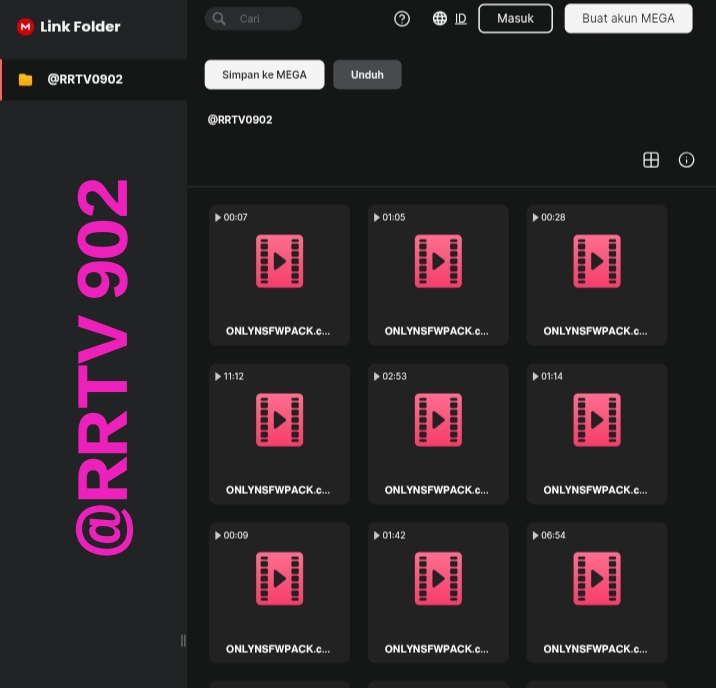This screenshot has width=716, height=688.
Task: Select file name under 11:12 video
Action: (x=278, y=490)
